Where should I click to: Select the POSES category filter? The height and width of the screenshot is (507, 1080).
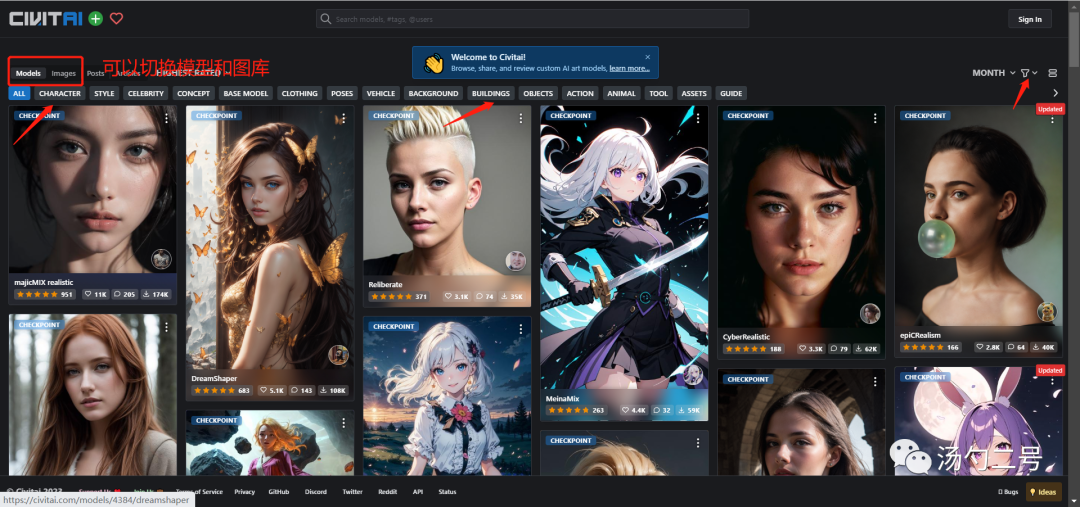click(342, 94)
